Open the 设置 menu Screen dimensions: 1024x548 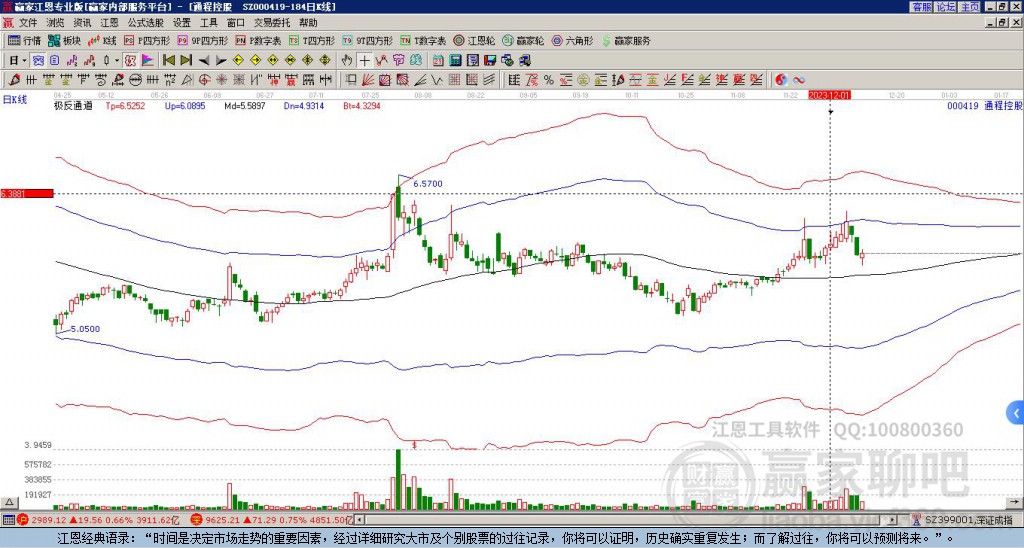[182, 23]
